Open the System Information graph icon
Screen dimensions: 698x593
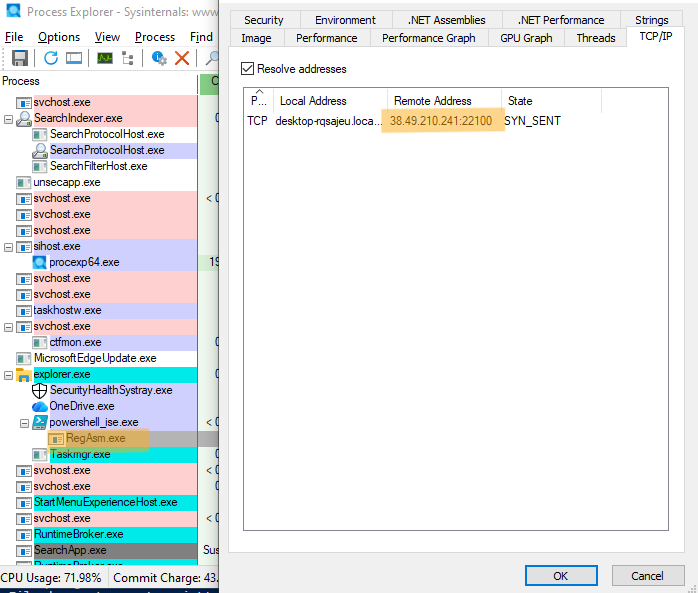click(x=104, y=58)
